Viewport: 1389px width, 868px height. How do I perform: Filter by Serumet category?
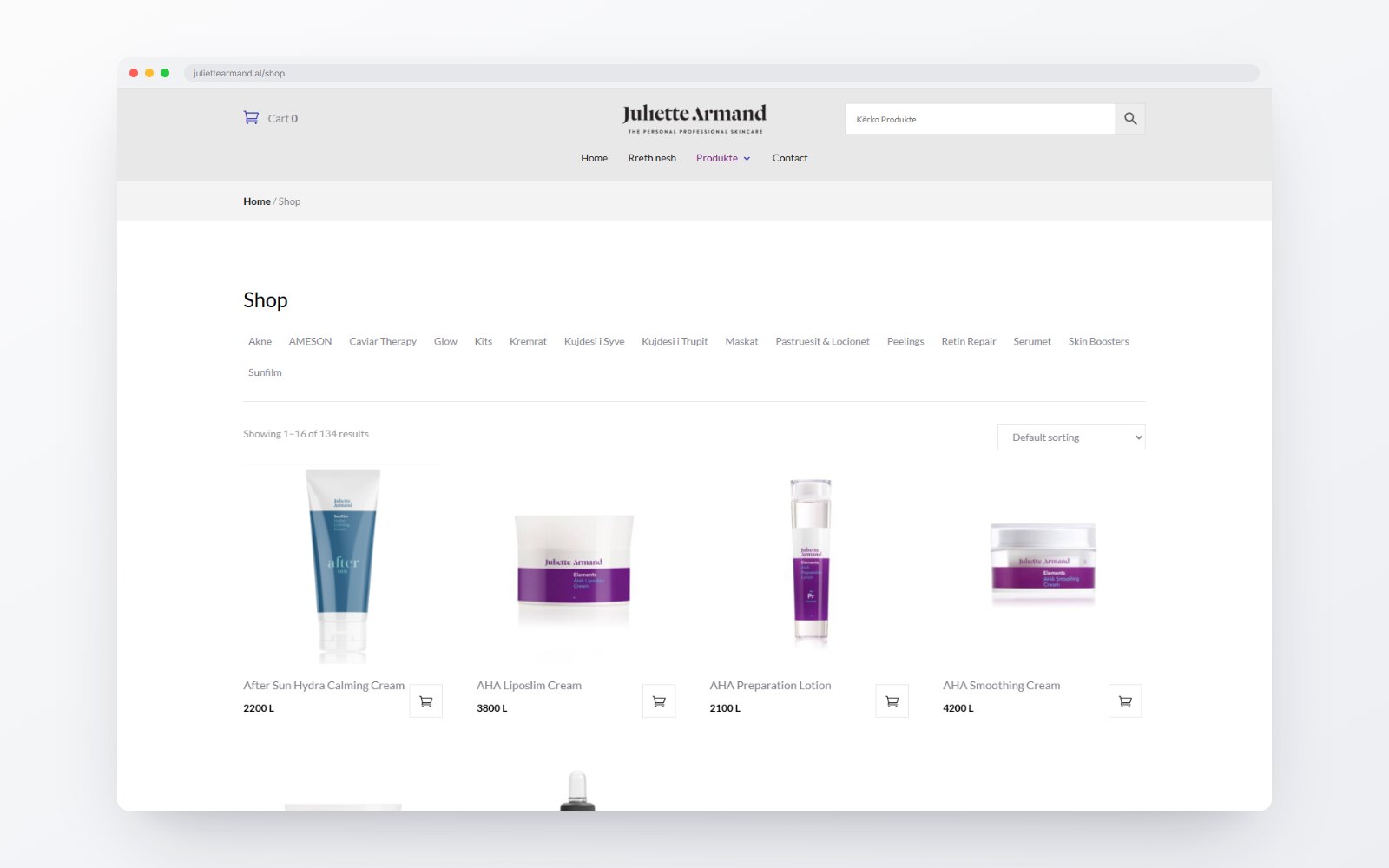coord(1032,341)
